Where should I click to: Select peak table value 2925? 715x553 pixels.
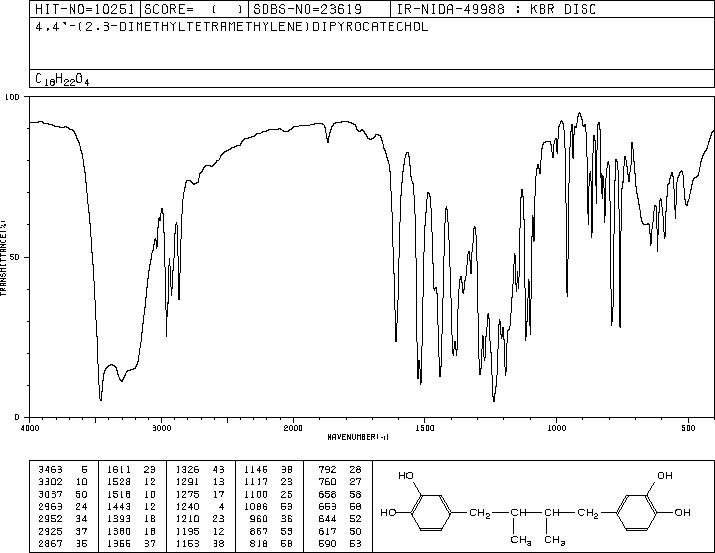(50, 531)
